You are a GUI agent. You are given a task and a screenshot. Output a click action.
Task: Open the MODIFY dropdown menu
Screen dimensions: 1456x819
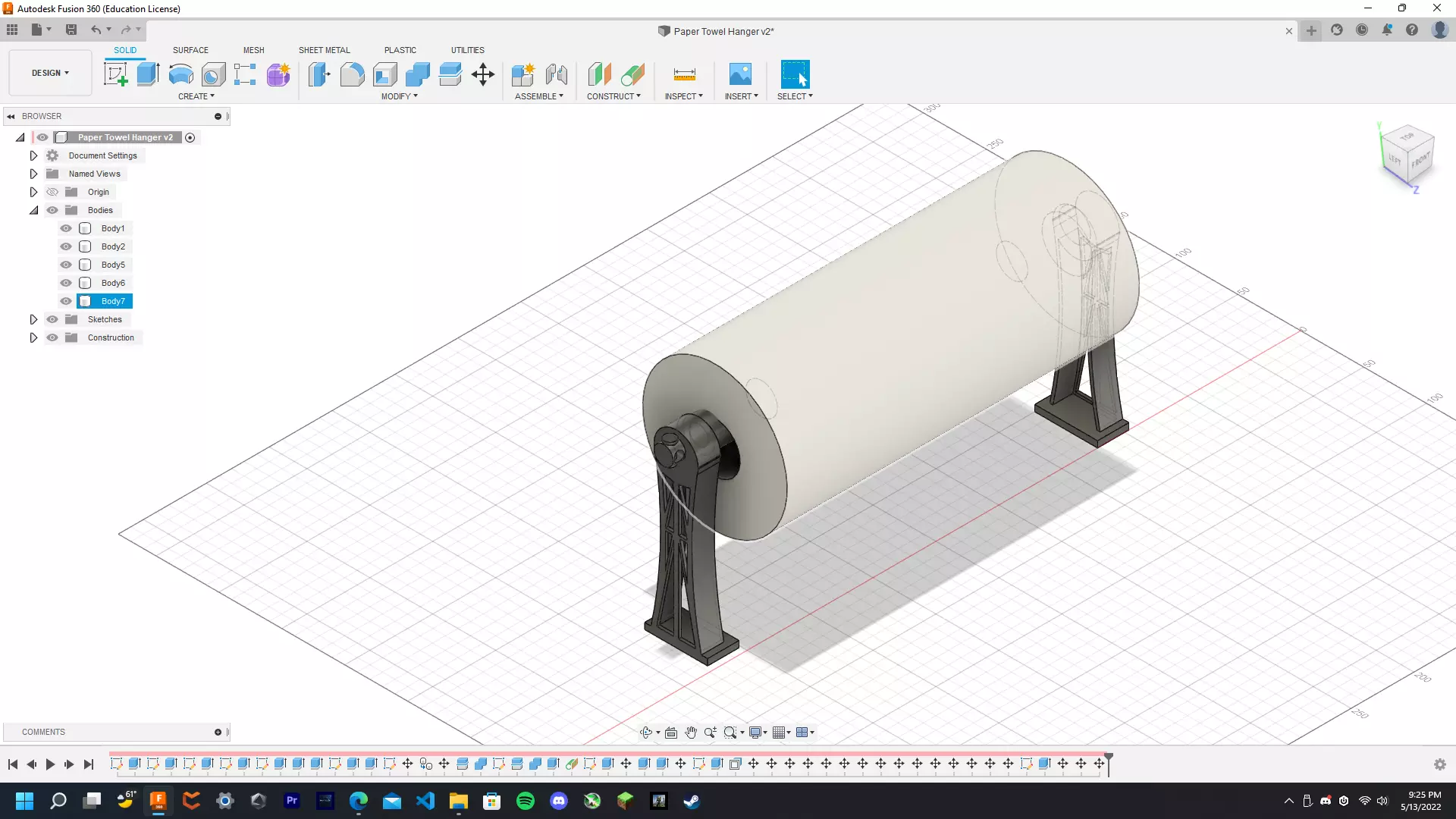click(x=399, y=96)
